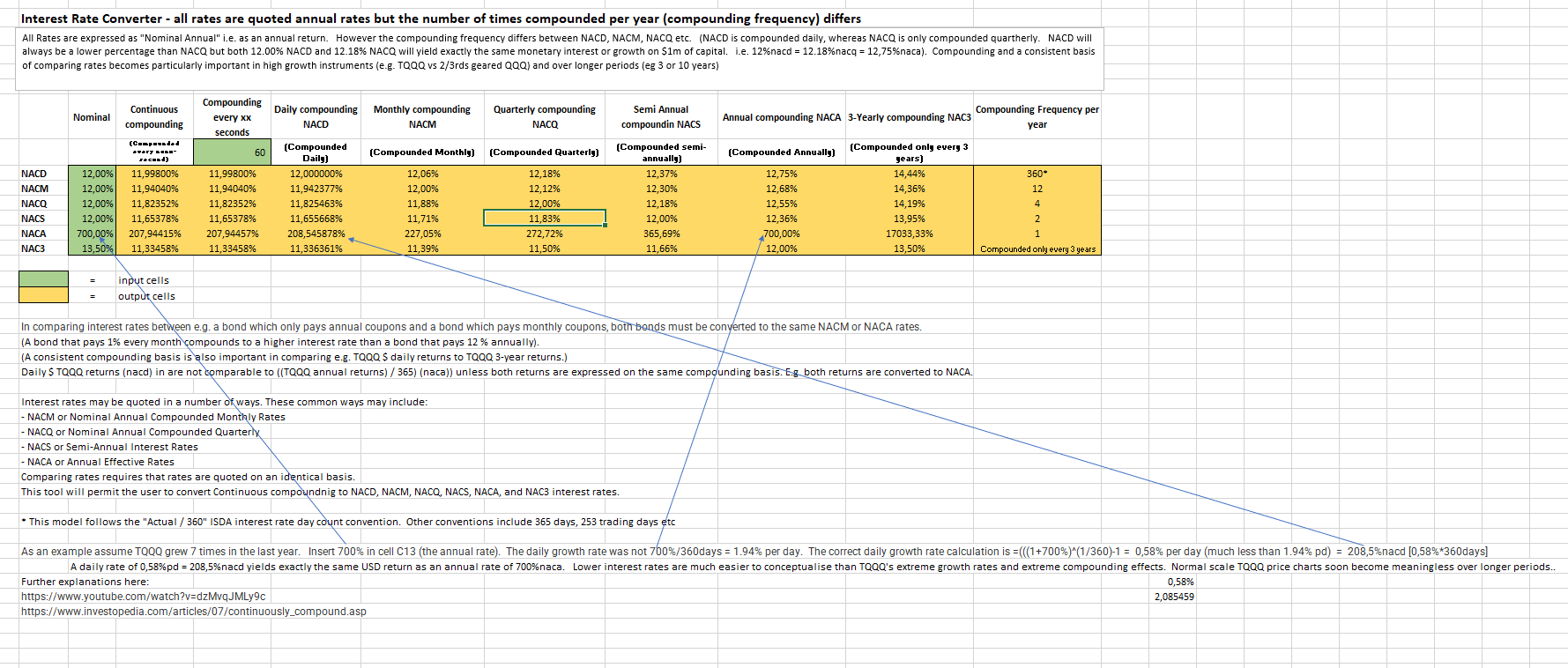Select the NACM nominal input cell
The height and width of the screenshot is (668, 1568).
(92, 189)
